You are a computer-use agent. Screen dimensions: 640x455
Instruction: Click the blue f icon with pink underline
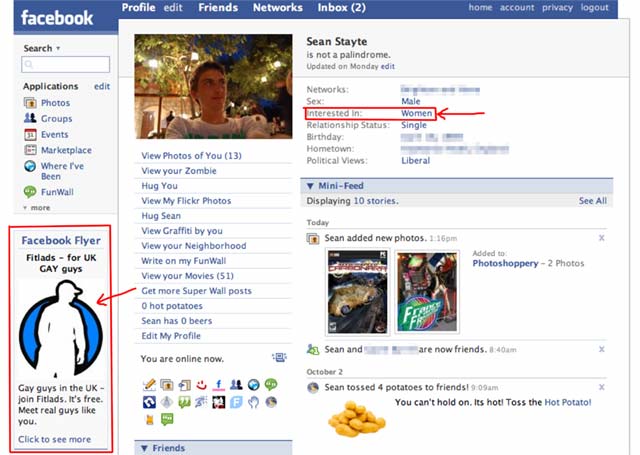219,384
